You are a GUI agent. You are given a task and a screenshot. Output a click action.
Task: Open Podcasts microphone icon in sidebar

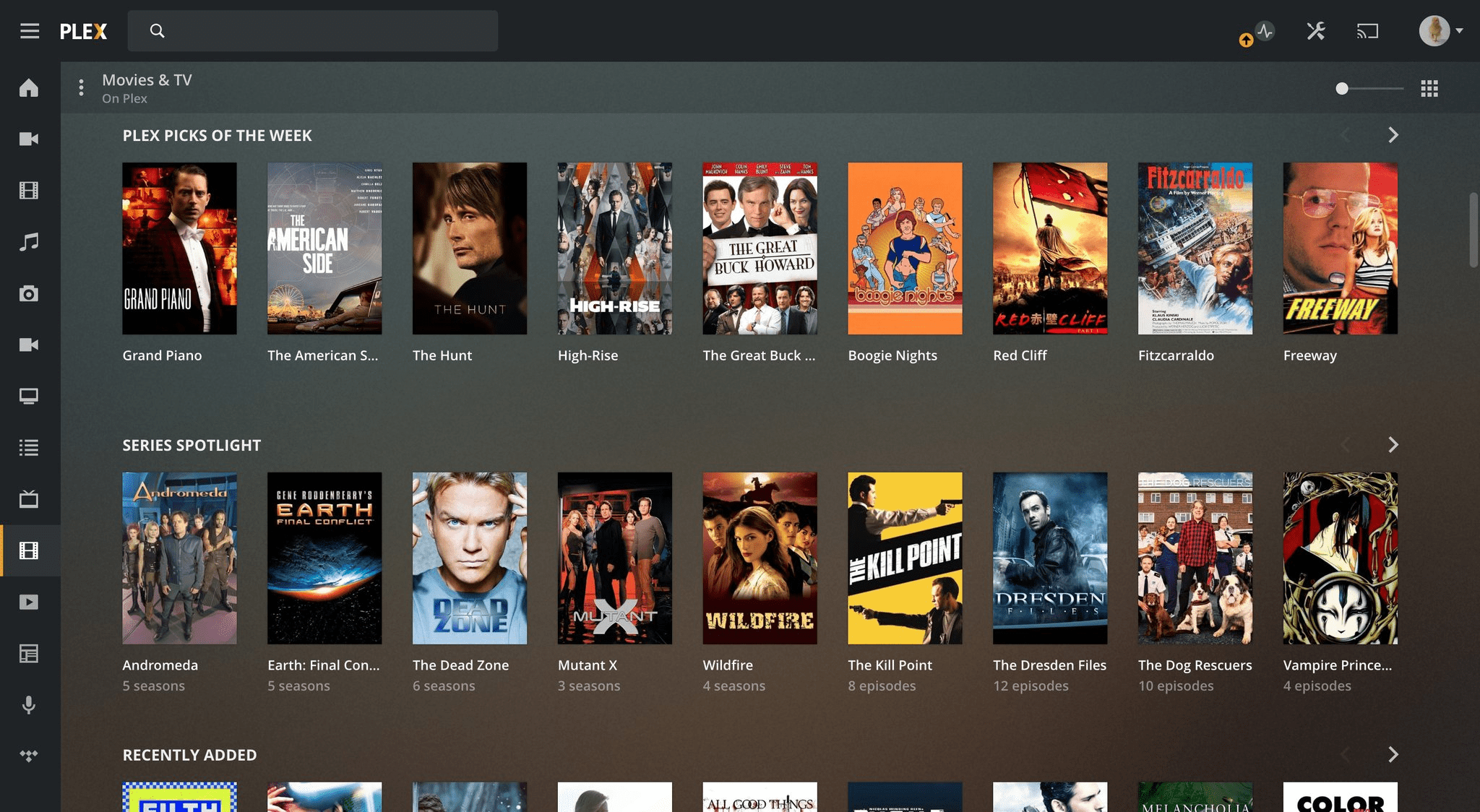pyautogui.click(x=29, y=704)
